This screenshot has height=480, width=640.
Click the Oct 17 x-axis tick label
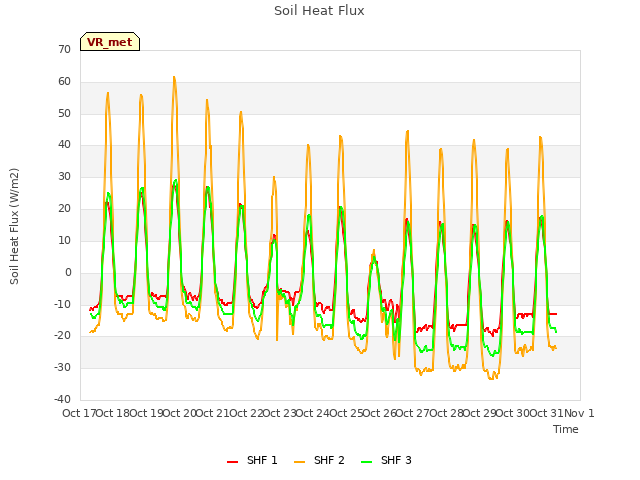tap(79, 413)
